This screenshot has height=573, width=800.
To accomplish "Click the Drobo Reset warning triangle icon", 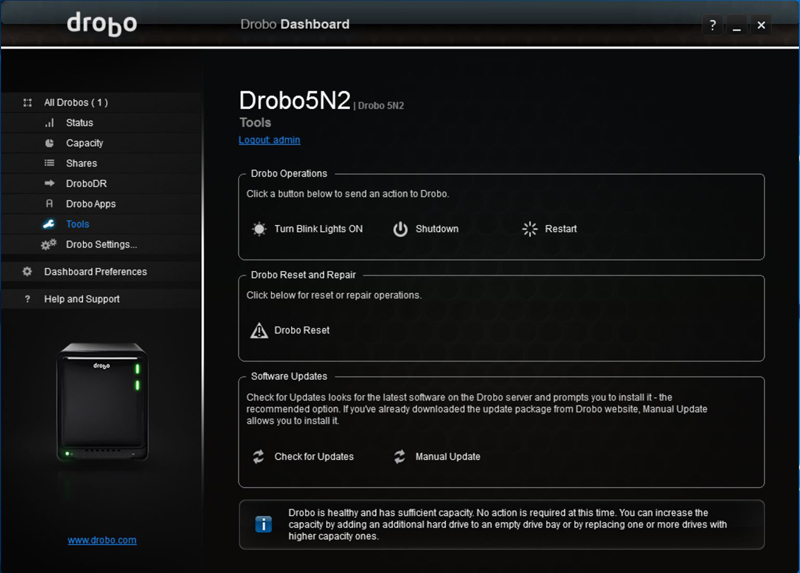I will [x=259, y=331].
